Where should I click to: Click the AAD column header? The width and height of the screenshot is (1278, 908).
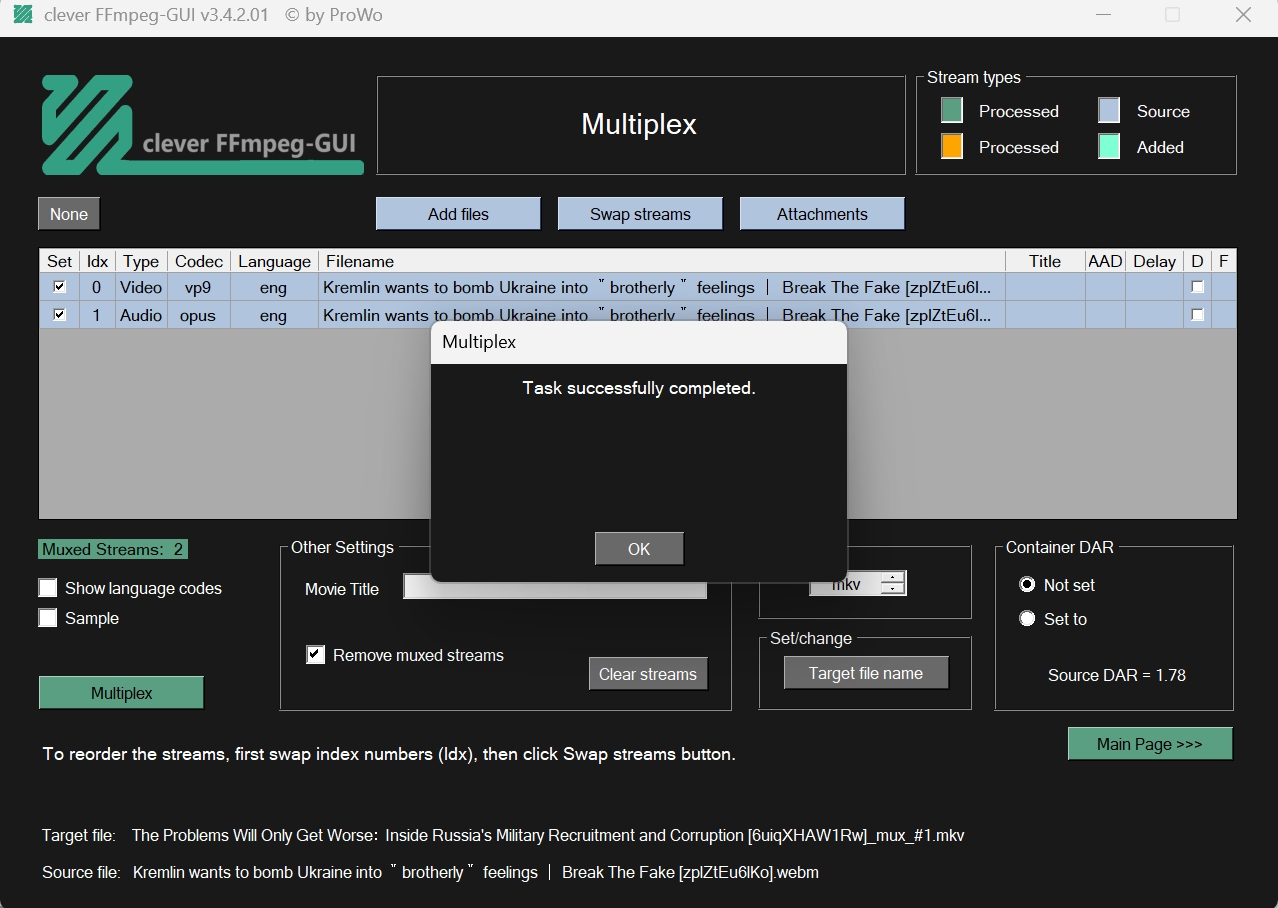click(1105, 261)
